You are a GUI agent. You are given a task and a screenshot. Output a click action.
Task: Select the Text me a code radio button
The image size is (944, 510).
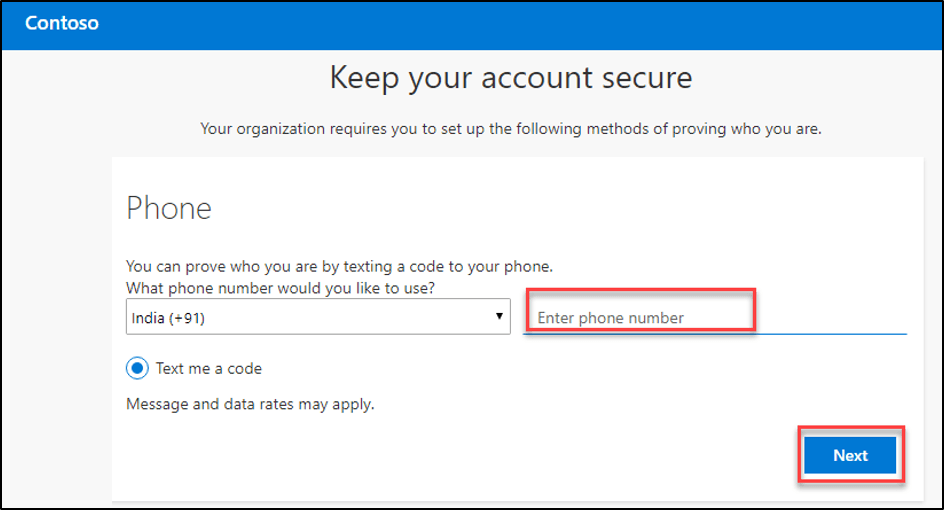137,368
